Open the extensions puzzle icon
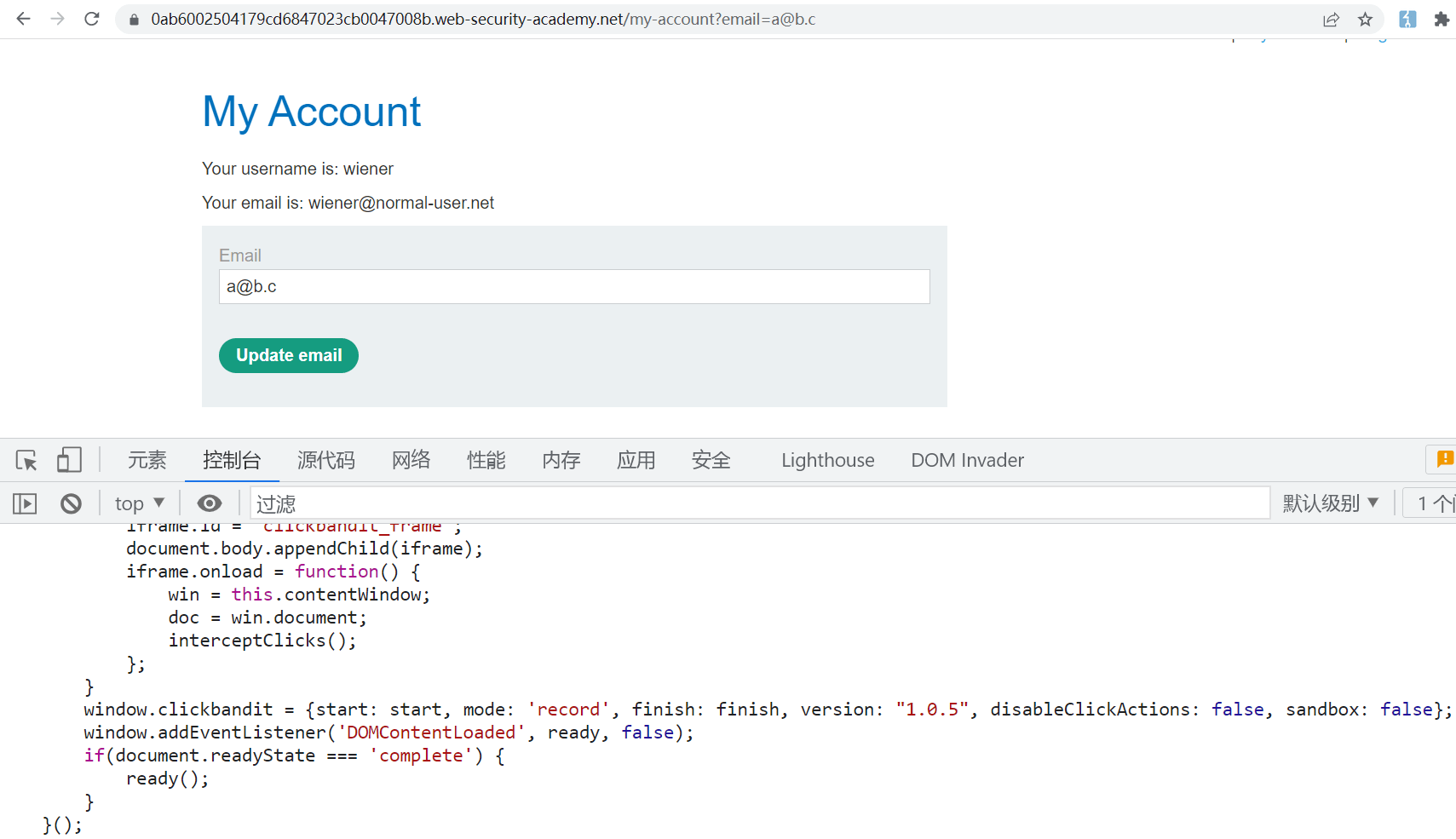Viewport: 1456px width, 839px height. click(1442, 20)
